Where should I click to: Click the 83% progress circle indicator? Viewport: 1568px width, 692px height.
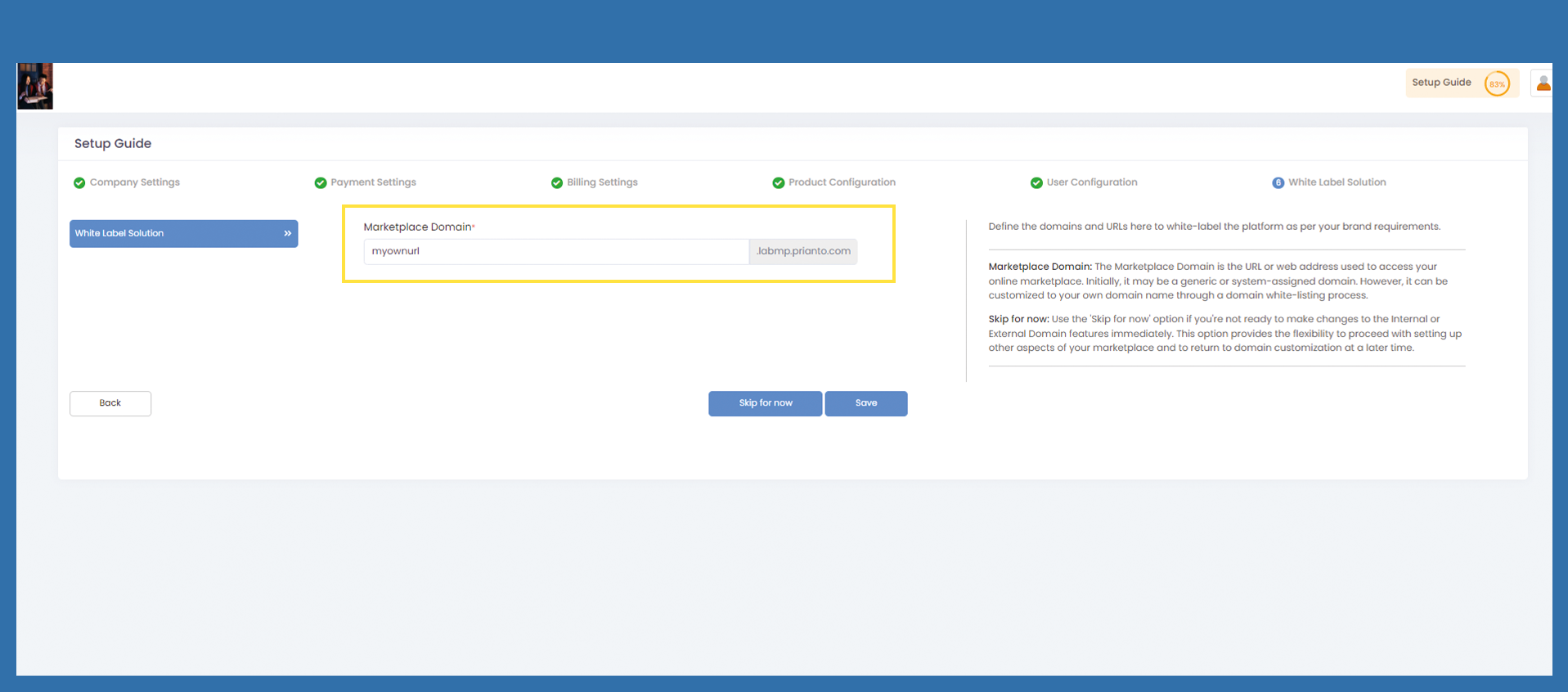(1497, 84)
